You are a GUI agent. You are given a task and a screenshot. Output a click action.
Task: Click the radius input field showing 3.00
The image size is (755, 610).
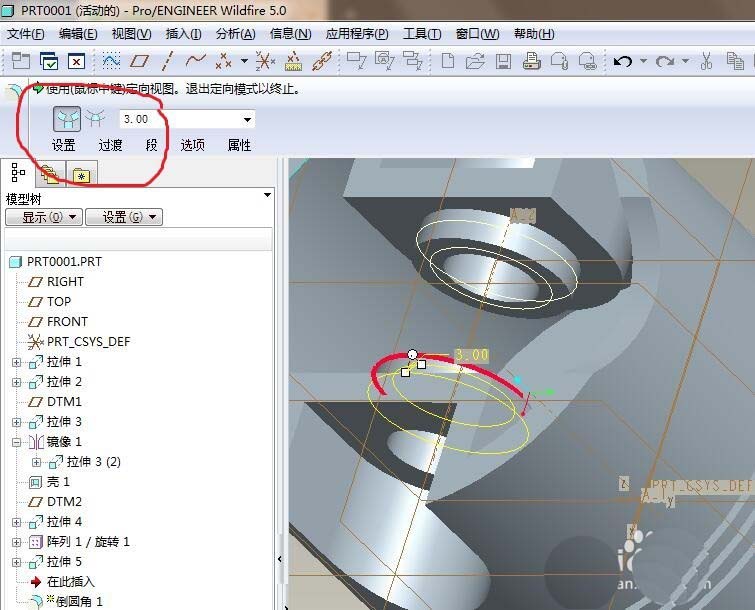[181, 119]
